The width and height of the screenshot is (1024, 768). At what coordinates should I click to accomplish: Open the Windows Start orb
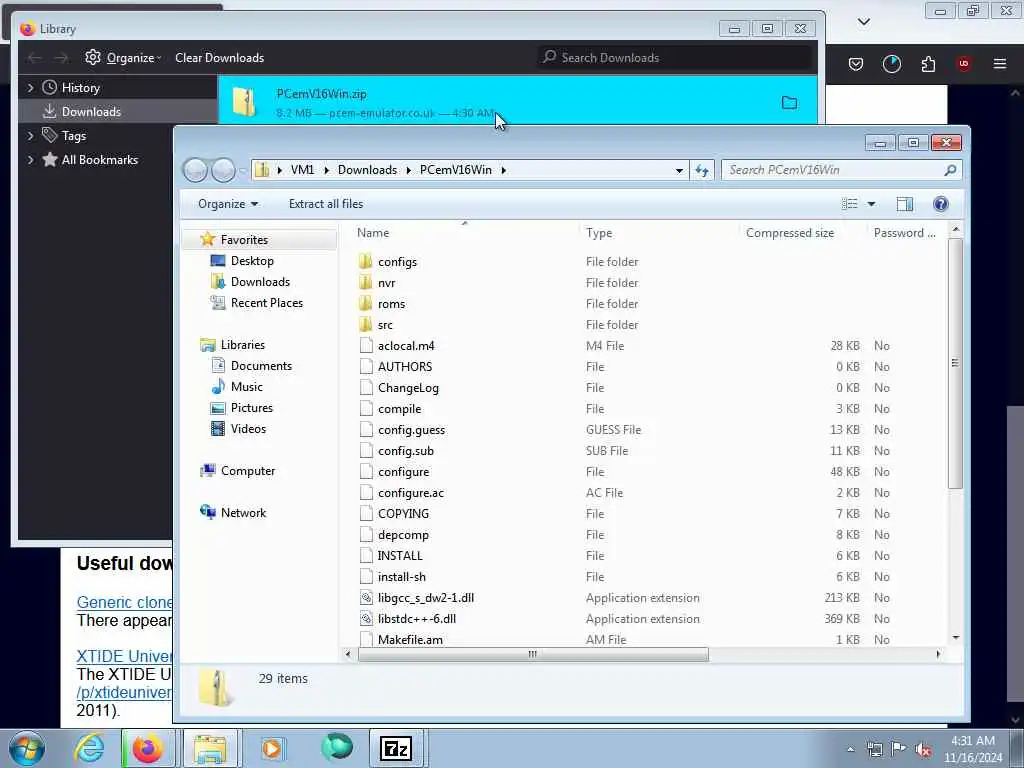(x=27, y=748)
